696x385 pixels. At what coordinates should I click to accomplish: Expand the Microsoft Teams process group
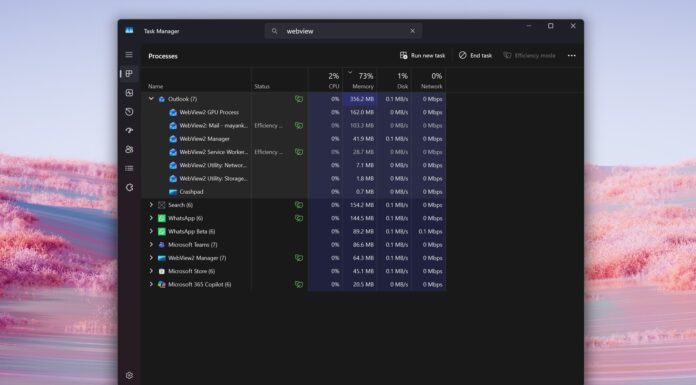151,245
